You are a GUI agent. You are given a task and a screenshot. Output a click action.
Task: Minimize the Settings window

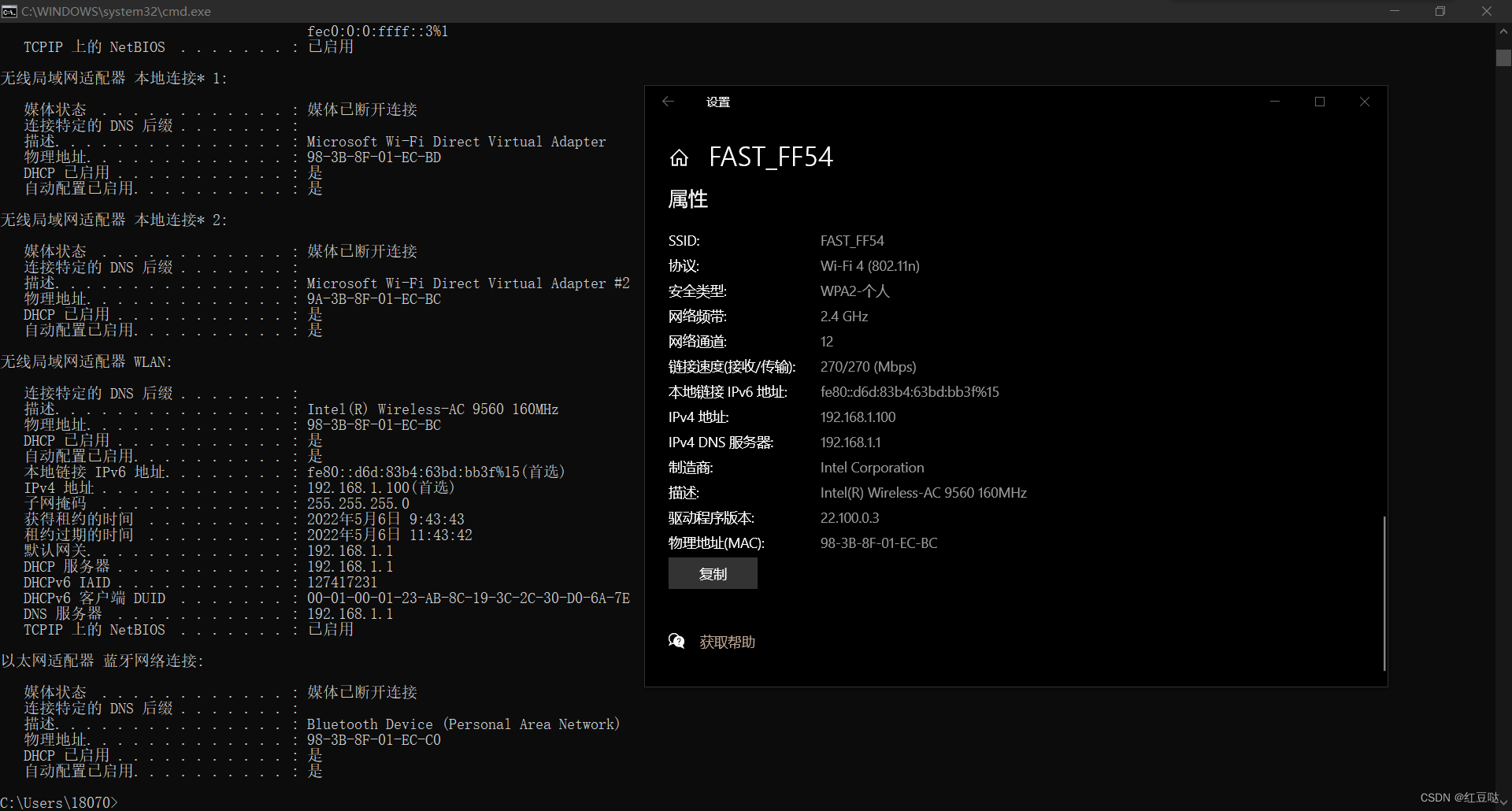[x=1275, y=102]
